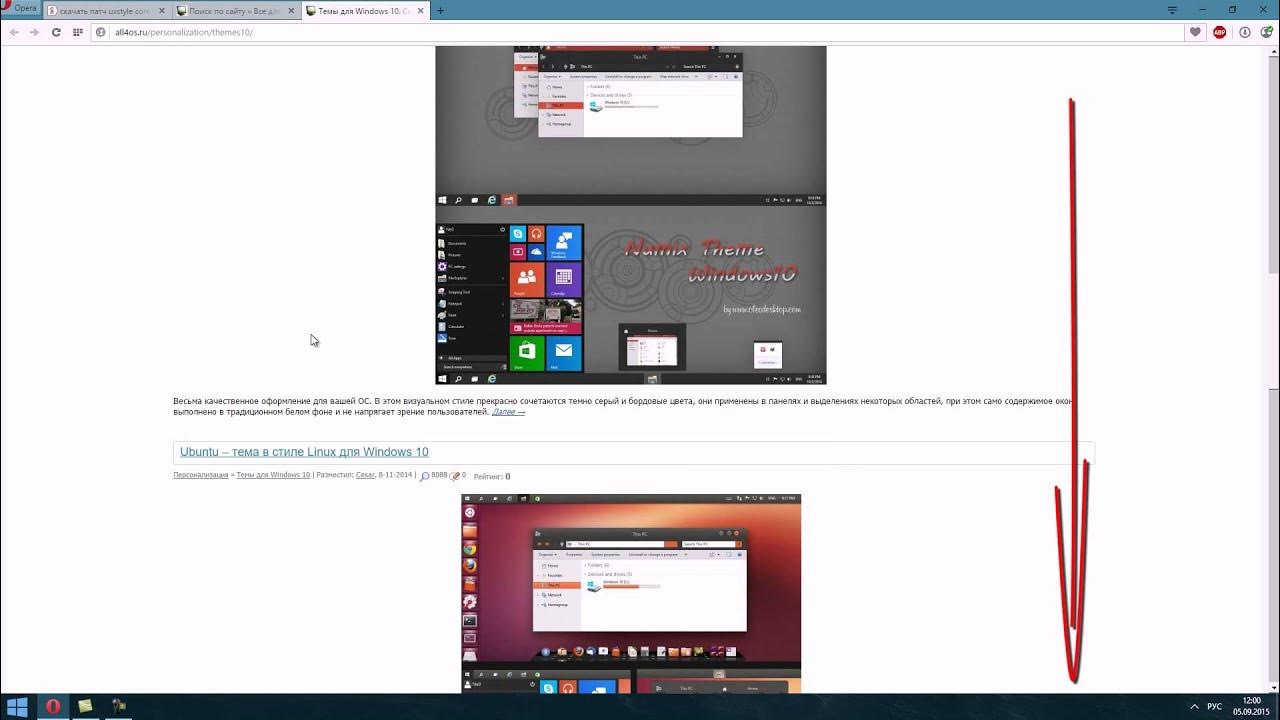Open 'Ubuntu – тема в стиле Linux' article

pos(304,452)
